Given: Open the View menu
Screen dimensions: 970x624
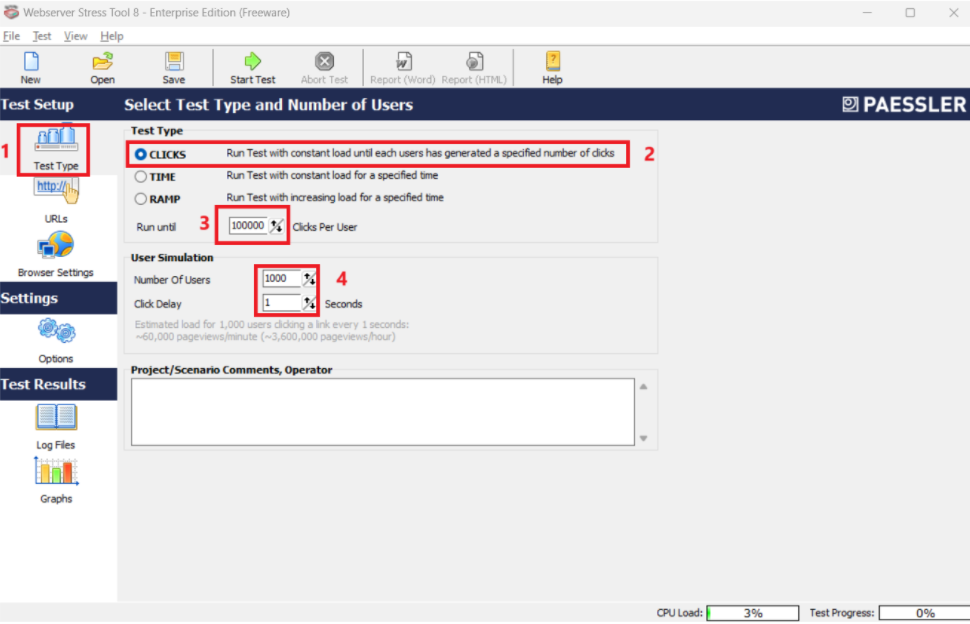Looking at the screenshot, I should (75, 36).
